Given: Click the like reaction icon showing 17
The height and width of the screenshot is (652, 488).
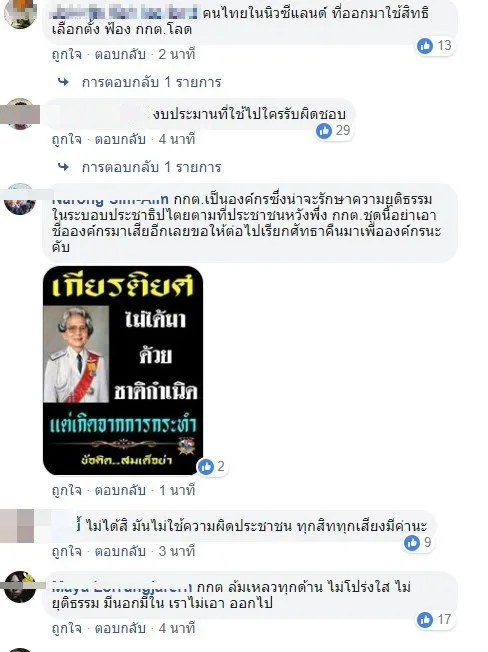Looking at the screenshot, I should tap(425, 620).
